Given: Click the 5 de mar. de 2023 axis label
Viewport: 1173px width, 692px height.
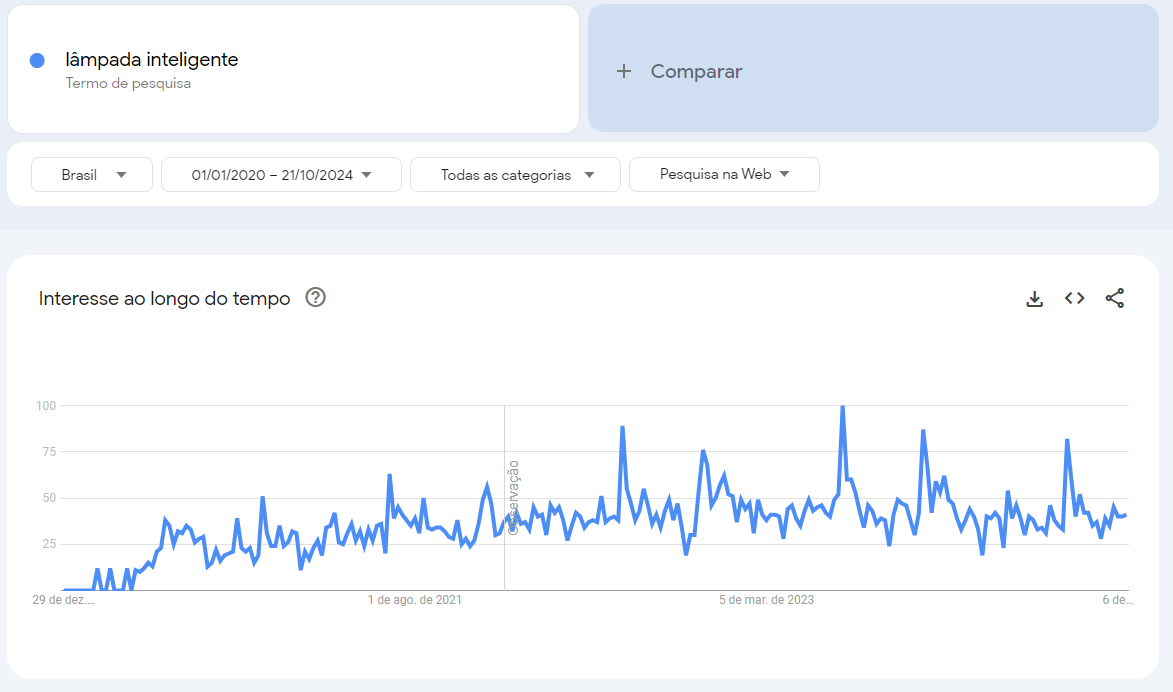Looking at the screenshot, I should click(x=766, y=600).
